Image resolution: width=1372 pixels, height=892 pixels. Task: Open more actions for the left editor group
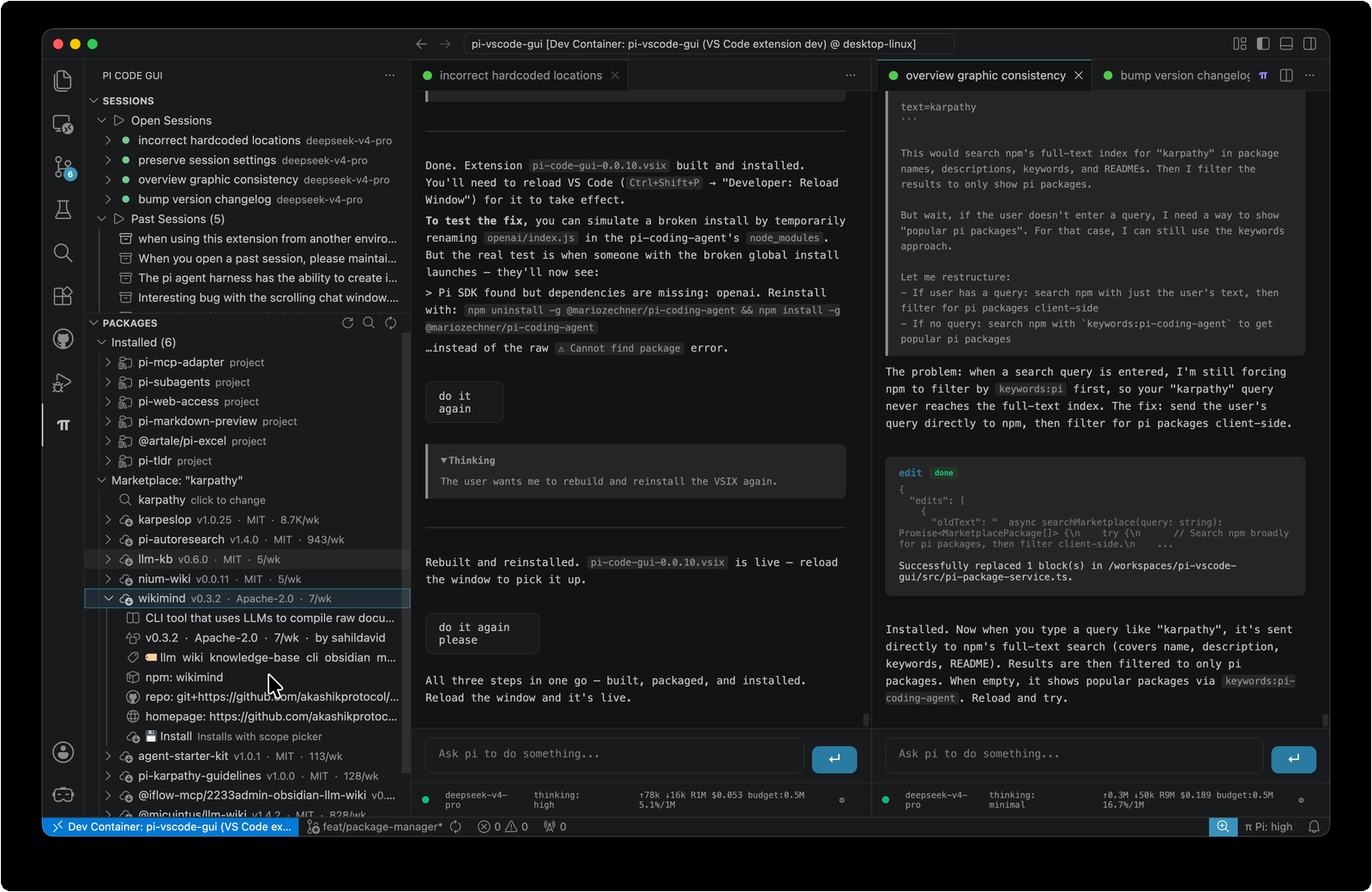(851, 75)
